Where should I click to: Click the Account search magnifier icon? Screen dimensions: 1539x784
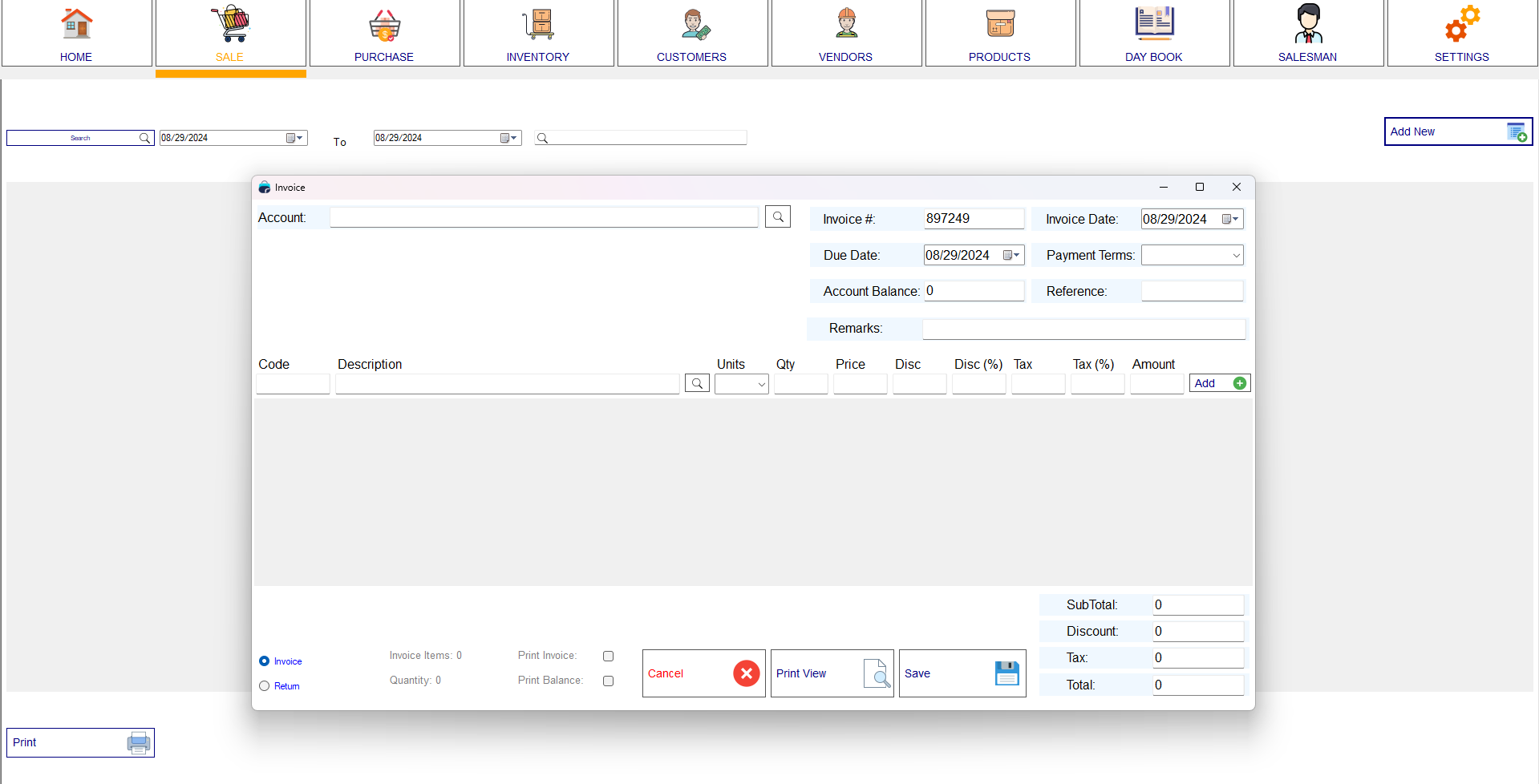pyautogui.click(x=776, y=216)
